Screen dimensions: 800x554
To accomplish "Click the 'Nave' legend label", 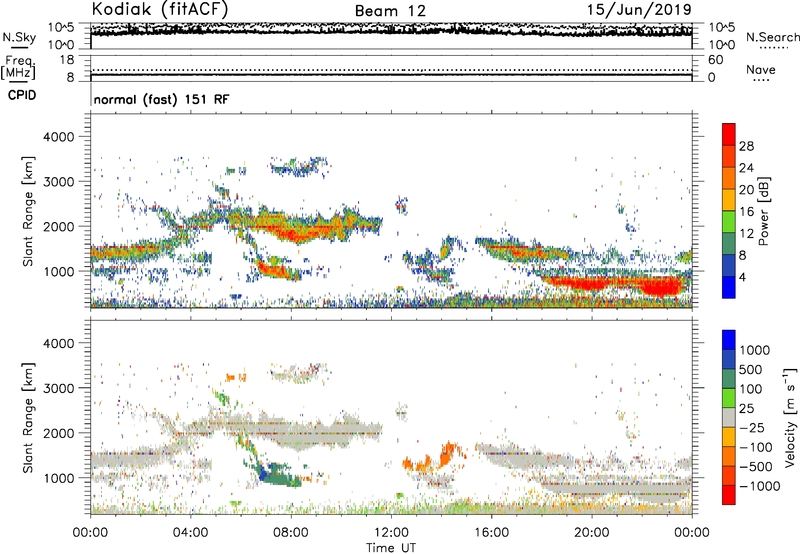I will (761, 69).
